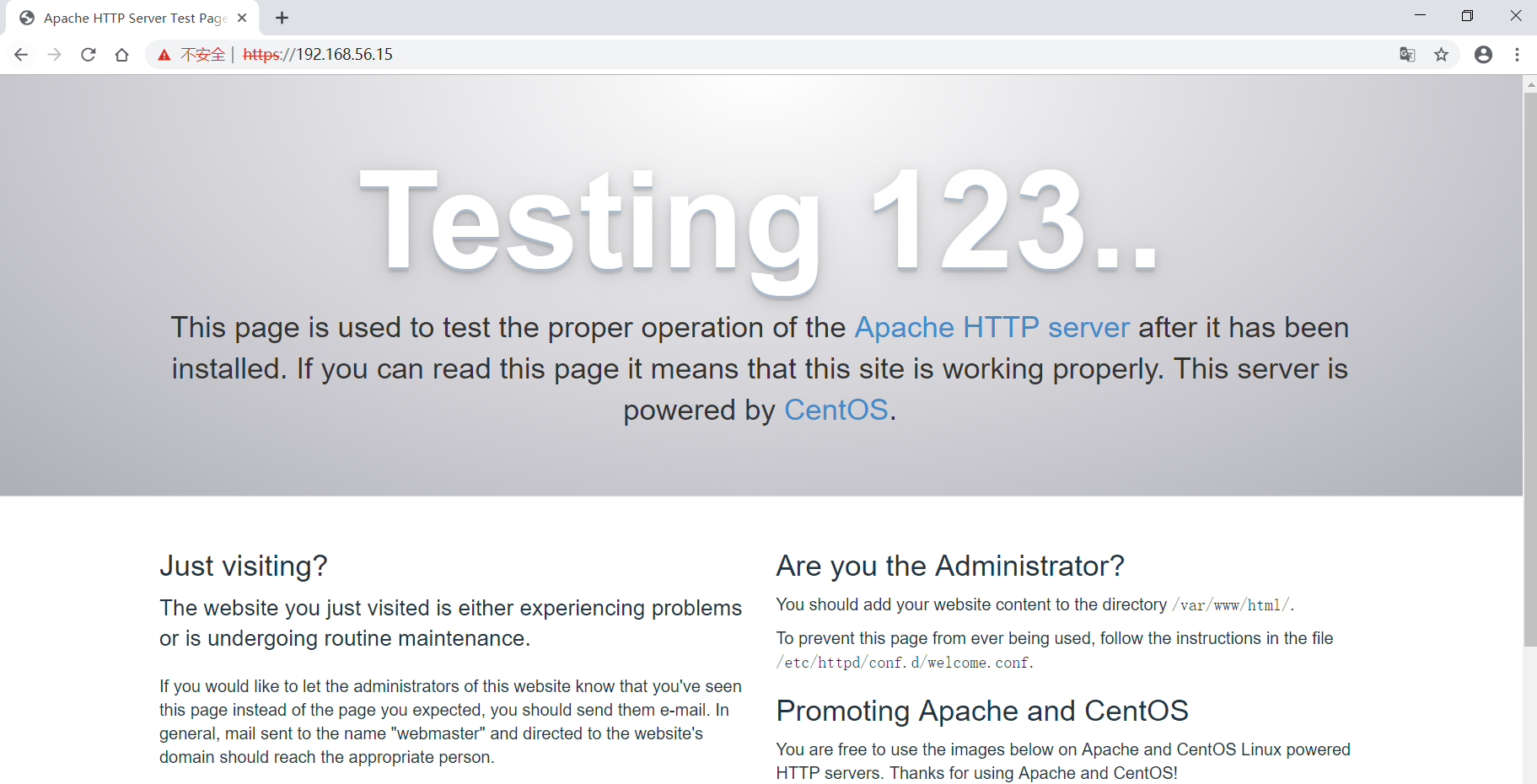The height and width of the screenshot is (784, 1537).
Task: Click the red not-secure warning triangle
Action: coord(164,55)
